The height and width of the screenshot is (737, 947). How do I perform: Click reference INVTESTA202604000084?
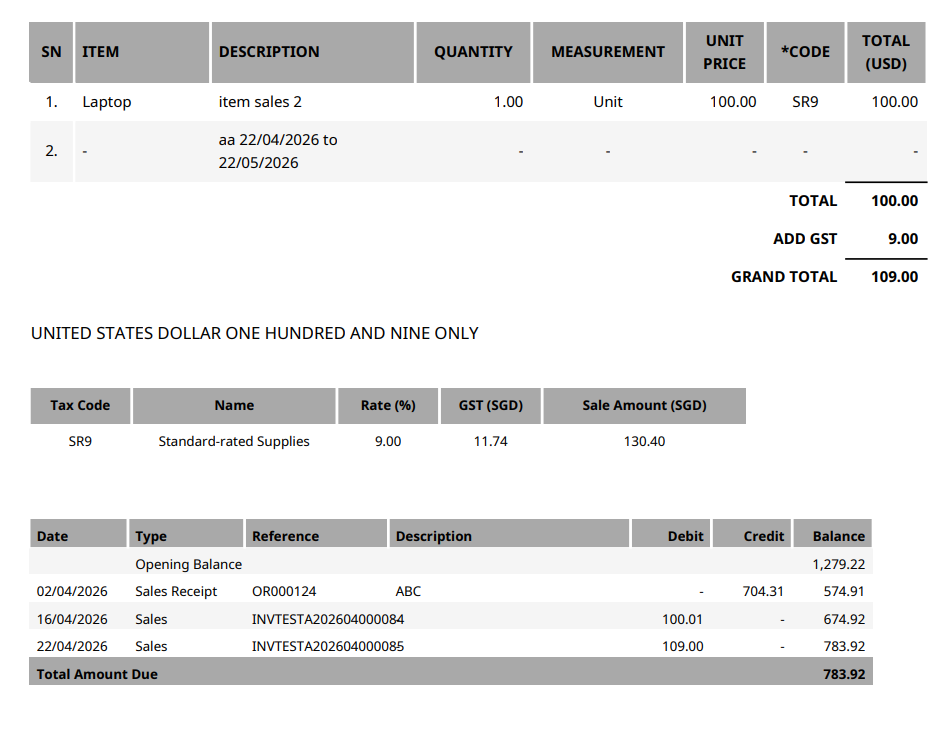tap(328, 620)
